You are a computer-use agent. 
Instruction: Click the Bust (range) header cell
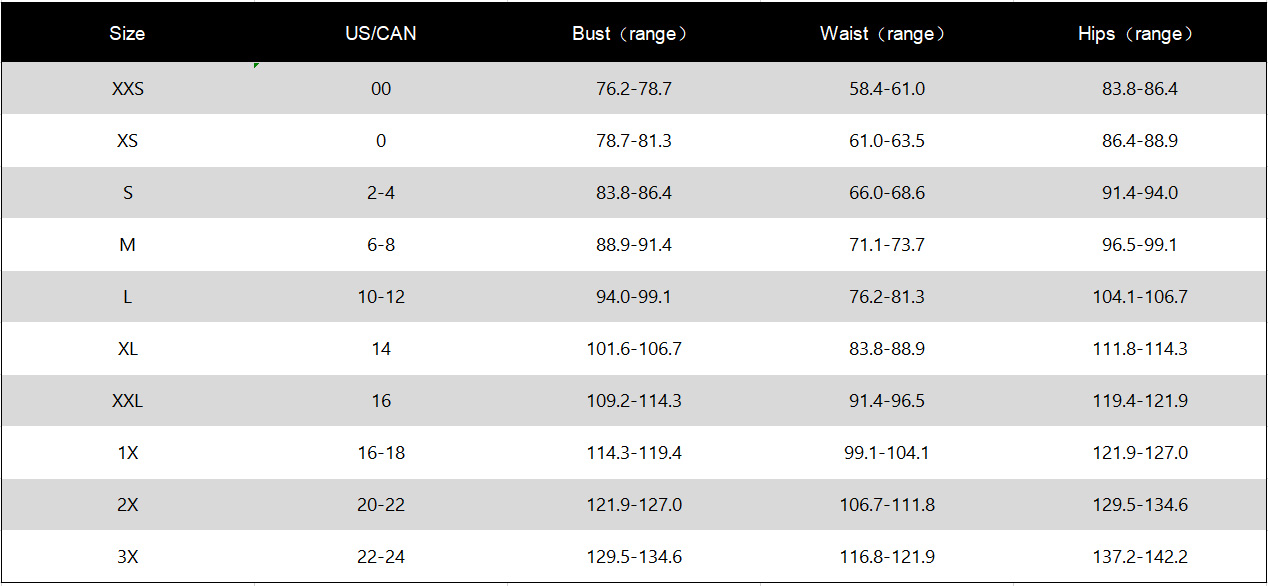(x=633, y=34)
